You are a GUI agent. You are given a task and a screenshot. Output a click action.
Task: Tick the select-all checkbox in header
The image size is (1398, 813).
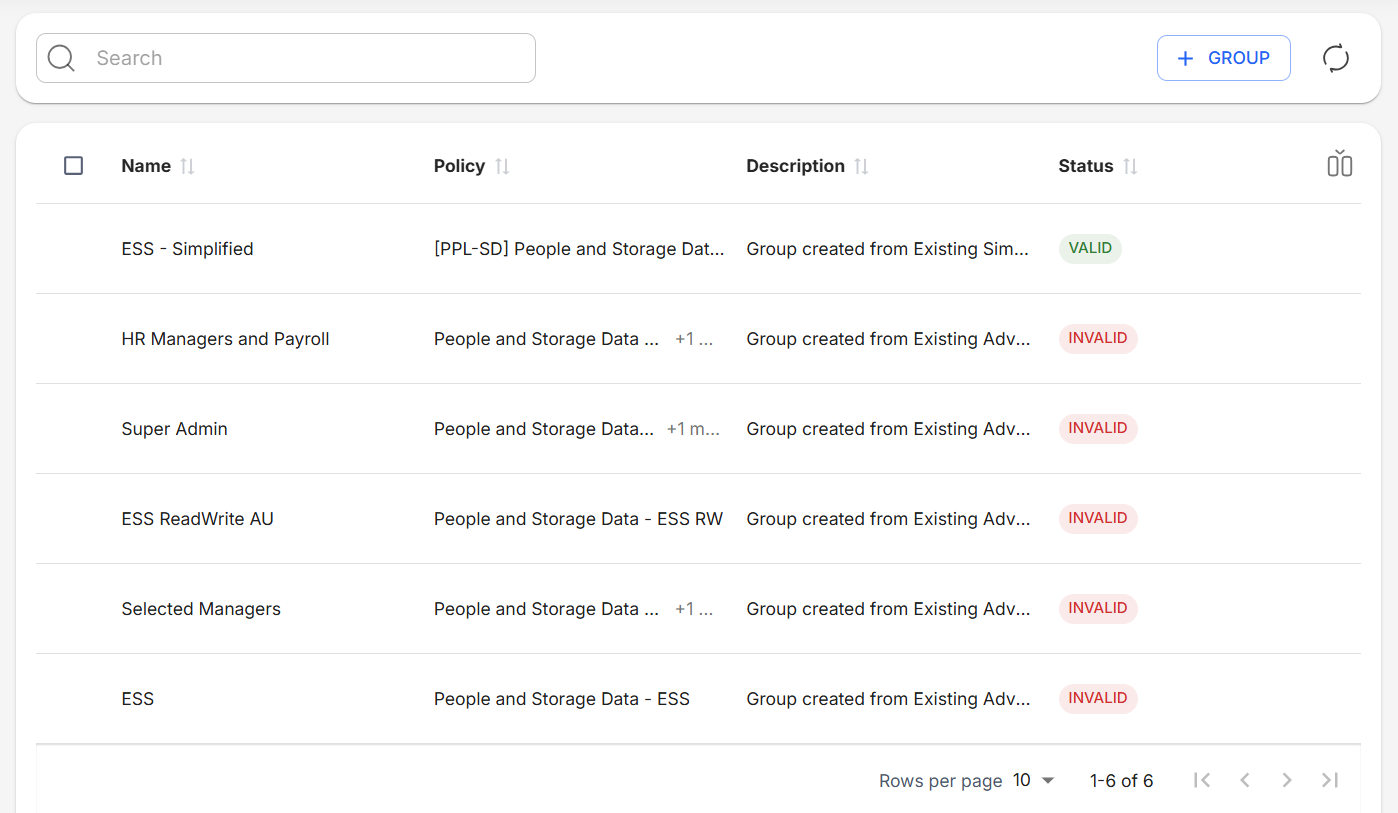(x=73, y=166)
